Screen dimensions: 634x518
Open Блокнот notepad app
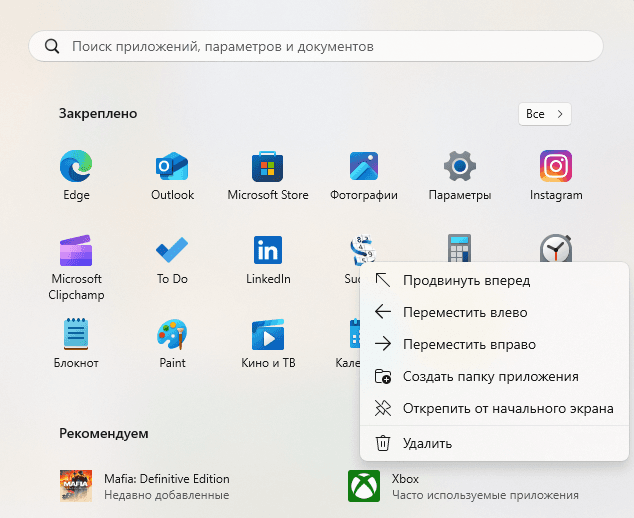pos(76,334)
